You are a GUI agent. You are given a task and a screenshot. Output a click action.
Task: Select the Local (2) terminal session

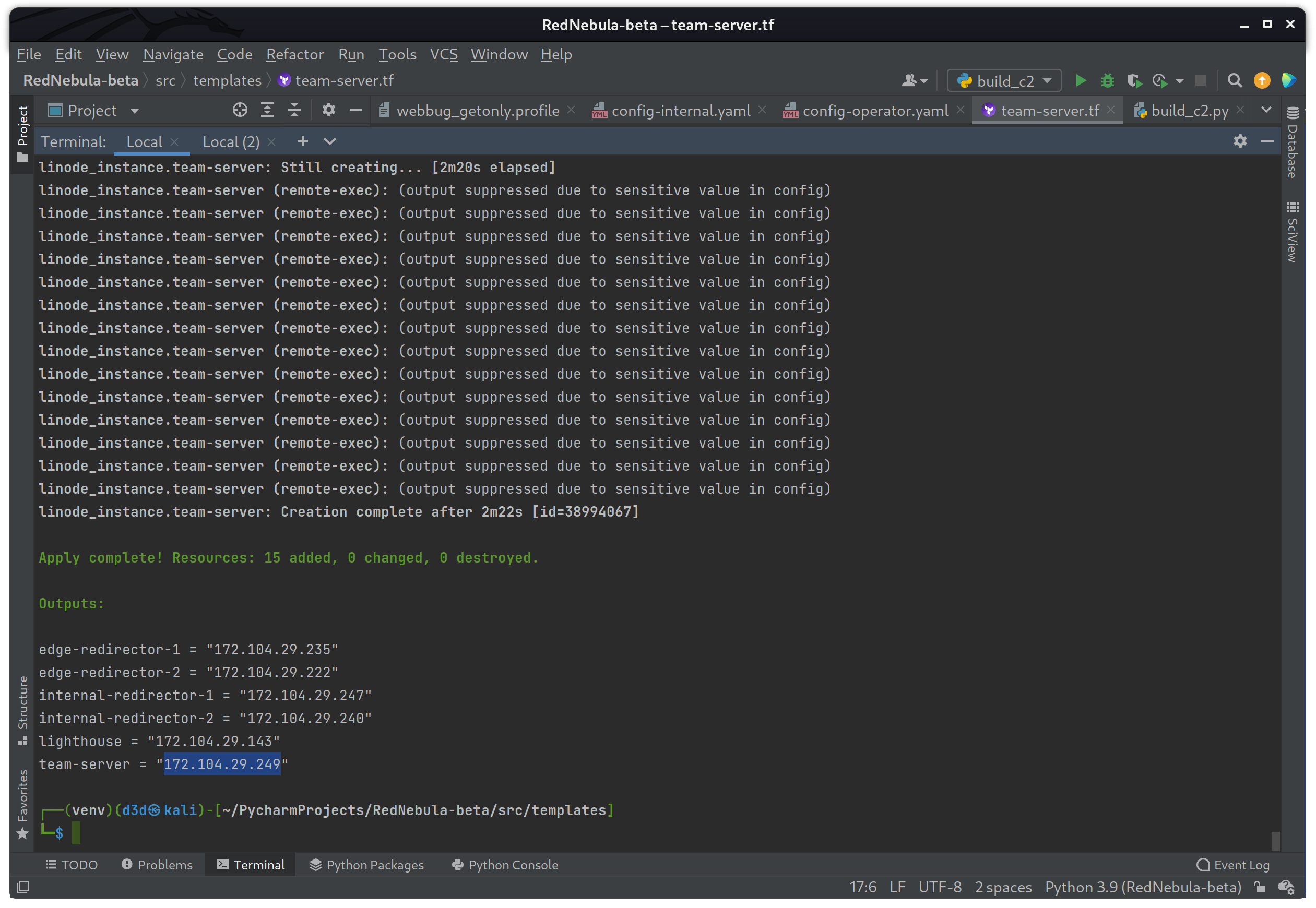click(x=231, y=140)
